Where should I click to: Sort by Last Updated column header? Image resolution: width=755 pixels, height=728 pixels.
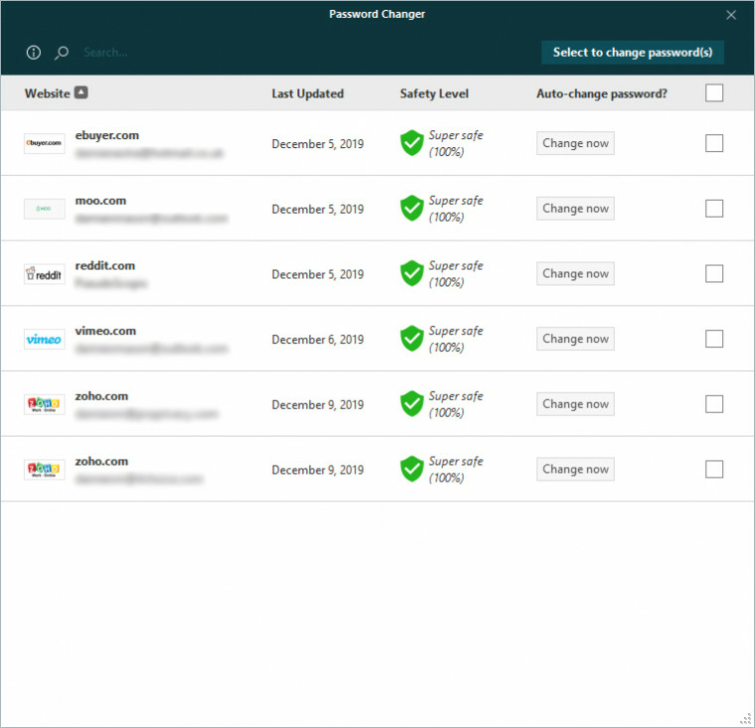click(308, 93)
